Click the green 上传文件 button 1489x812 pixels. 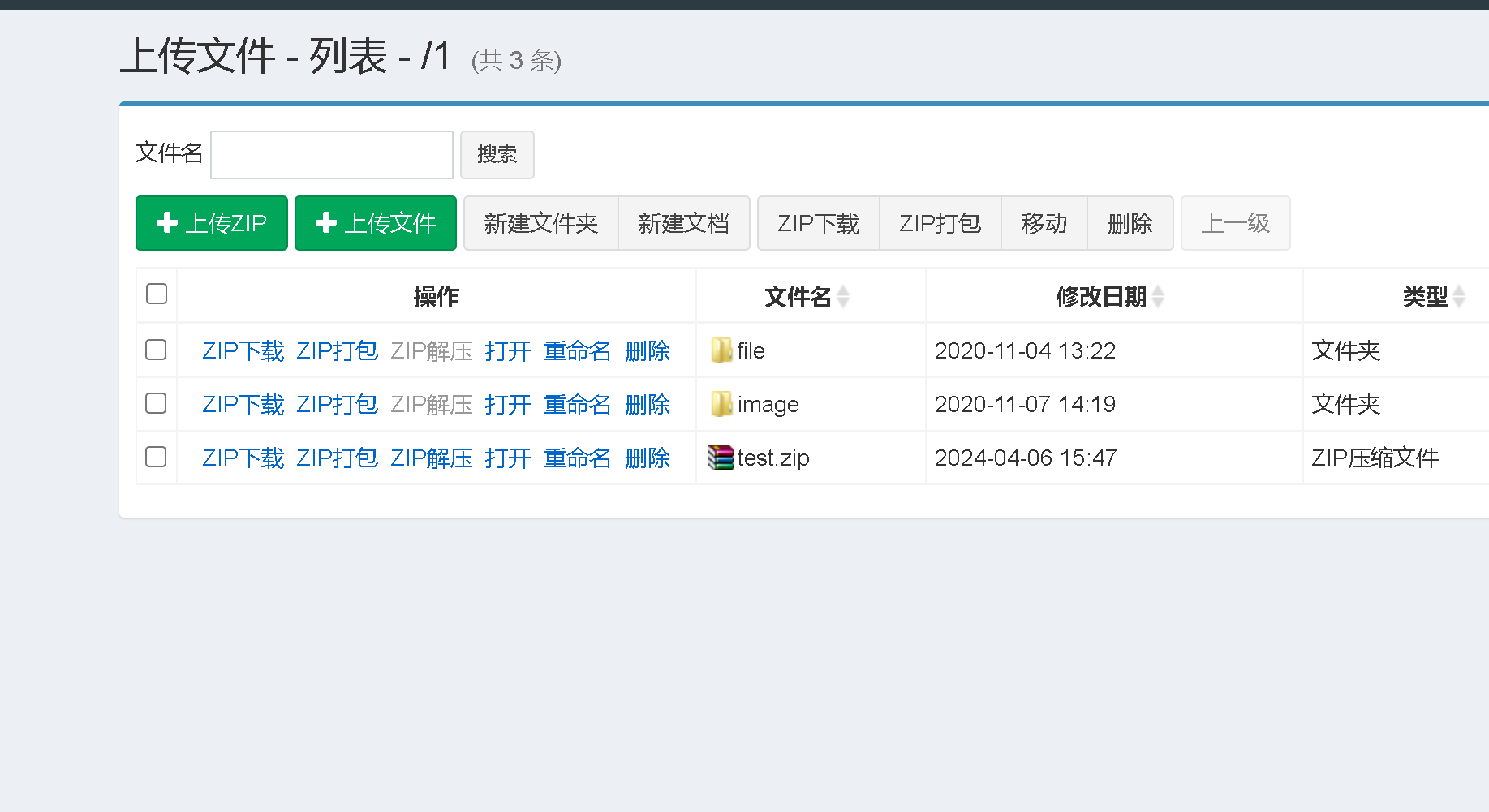376,223
